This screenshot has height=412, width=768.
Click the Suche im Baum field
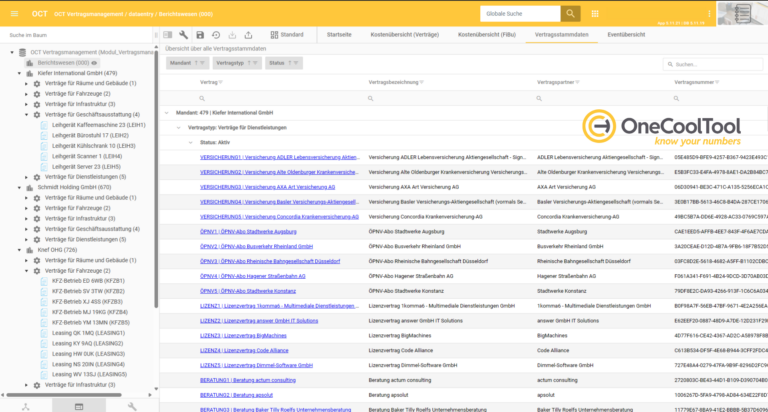pos(78,35)
